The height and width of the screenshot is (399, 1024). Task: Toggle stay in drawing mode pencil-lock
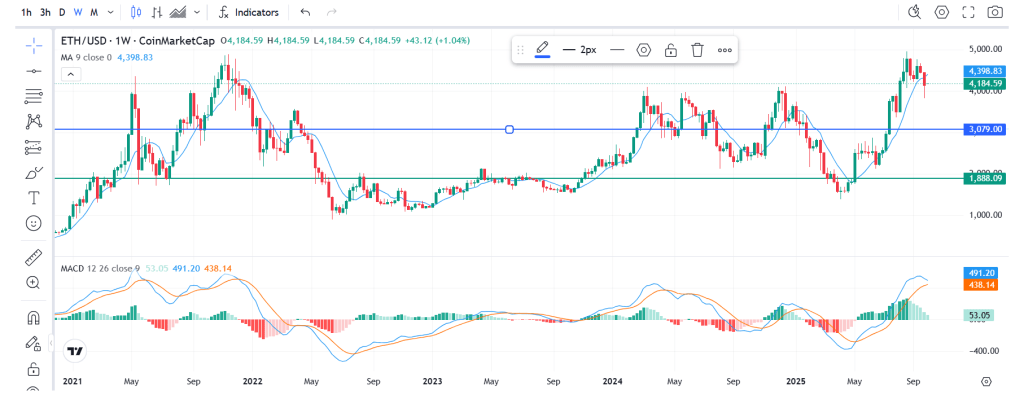click(33, 343)
